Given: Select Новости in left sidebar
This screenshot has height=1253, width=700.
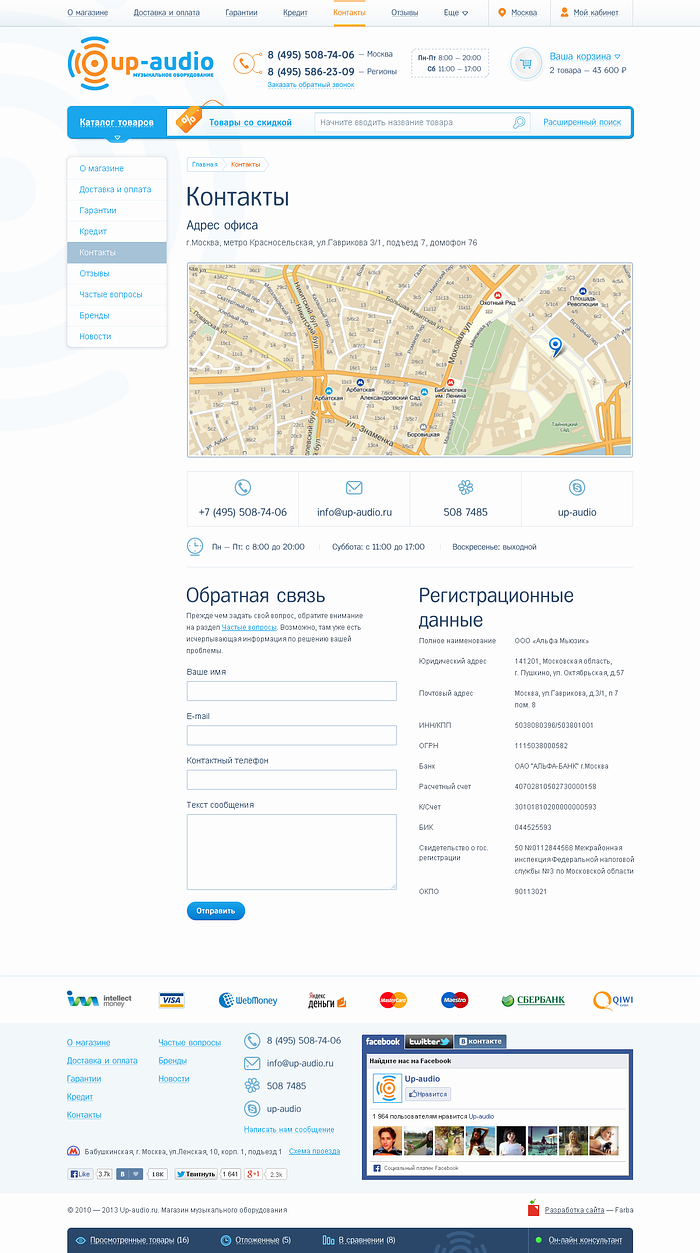Looking at the screenshot, I should pos(117,336).
